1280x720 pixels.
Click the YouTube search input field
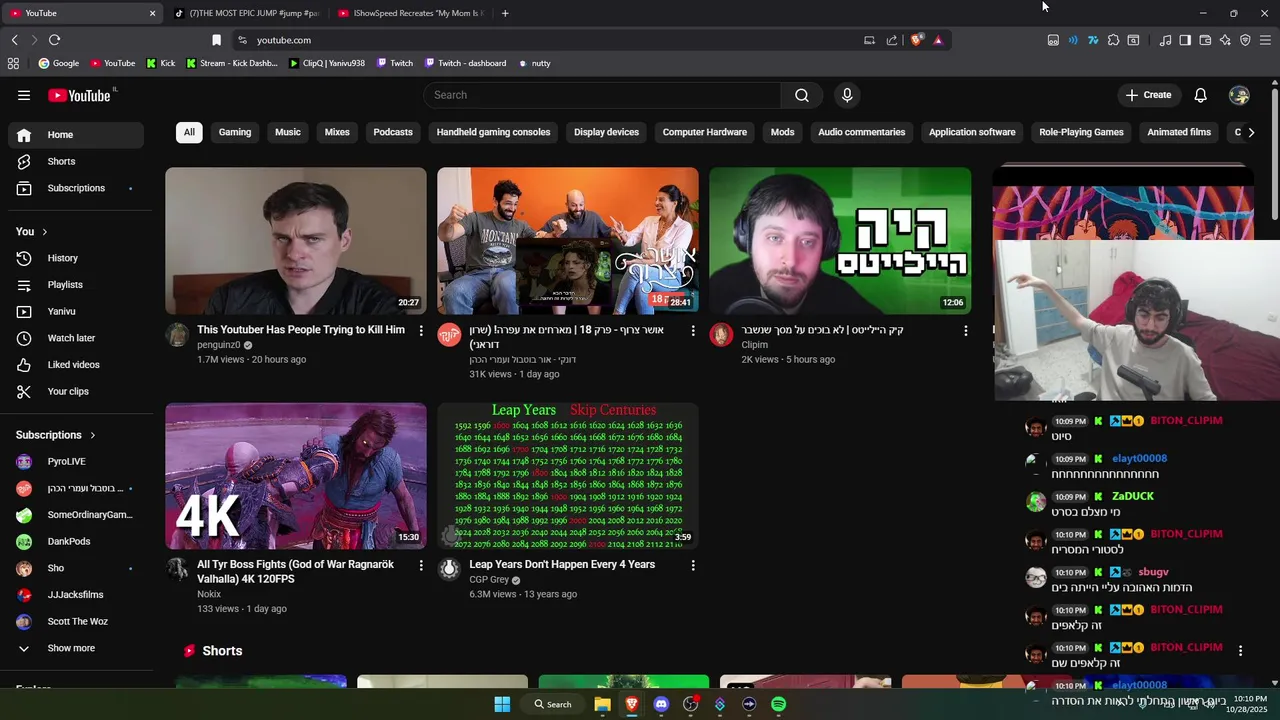(602, 95)
